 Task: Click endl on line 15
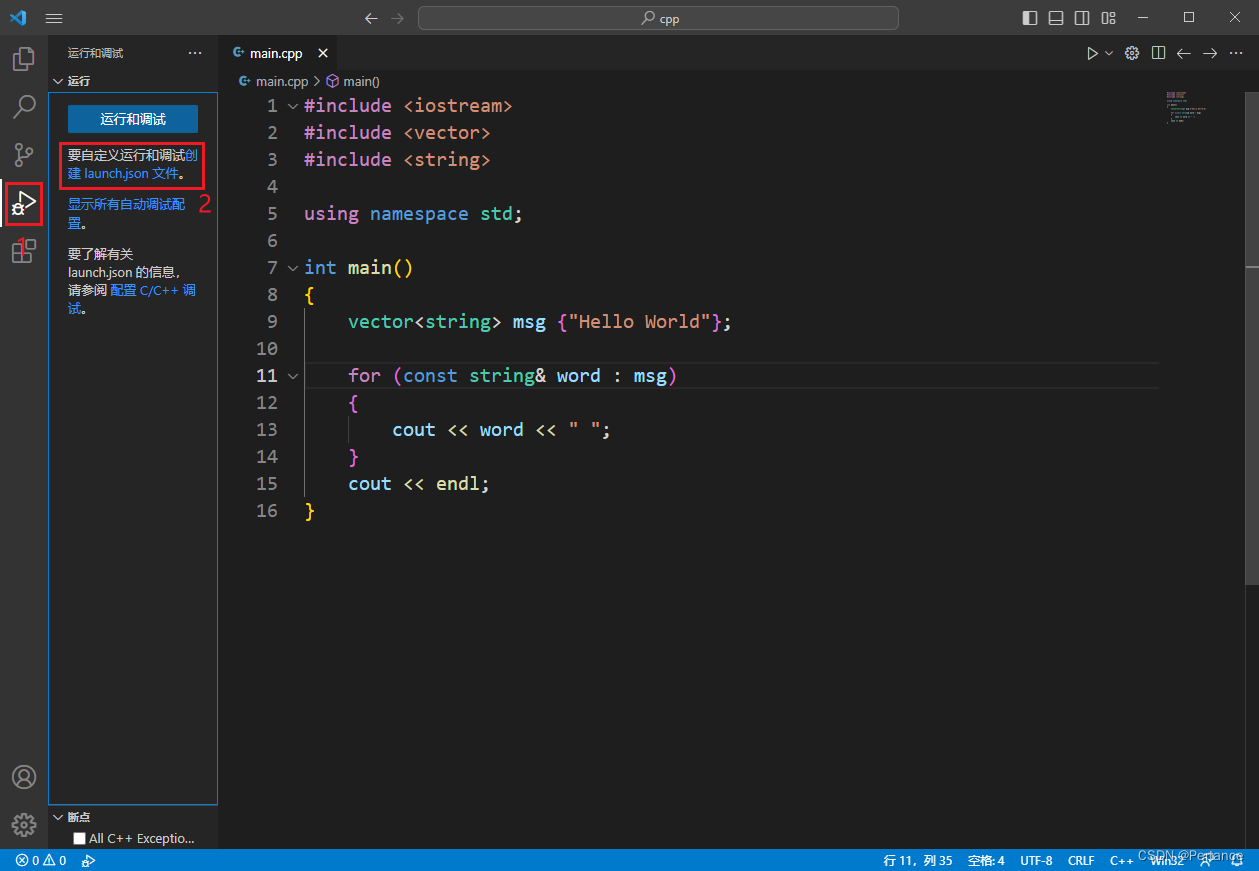coord(458,484)
